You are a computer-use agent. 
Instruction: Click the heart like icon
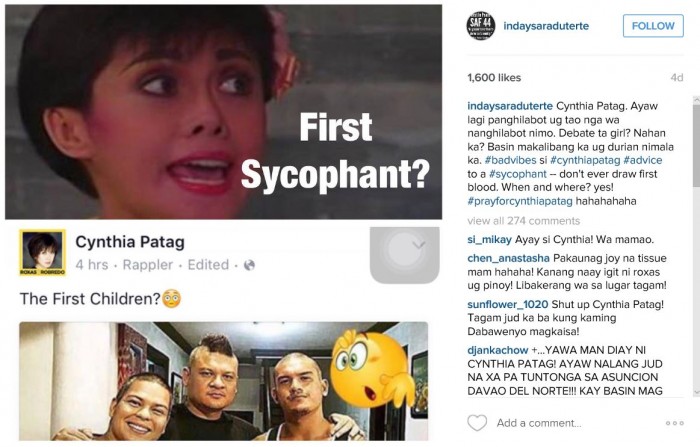click(477, 423)
